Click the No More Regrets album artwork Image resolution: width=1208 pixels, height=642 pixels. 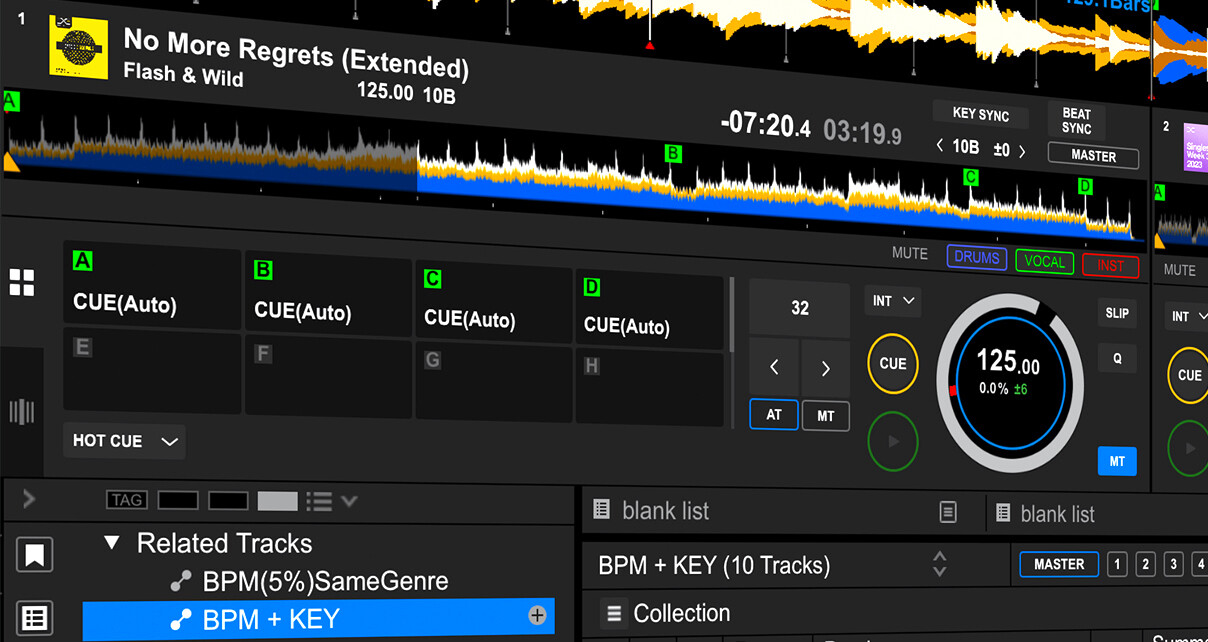[x=78, y=46]
